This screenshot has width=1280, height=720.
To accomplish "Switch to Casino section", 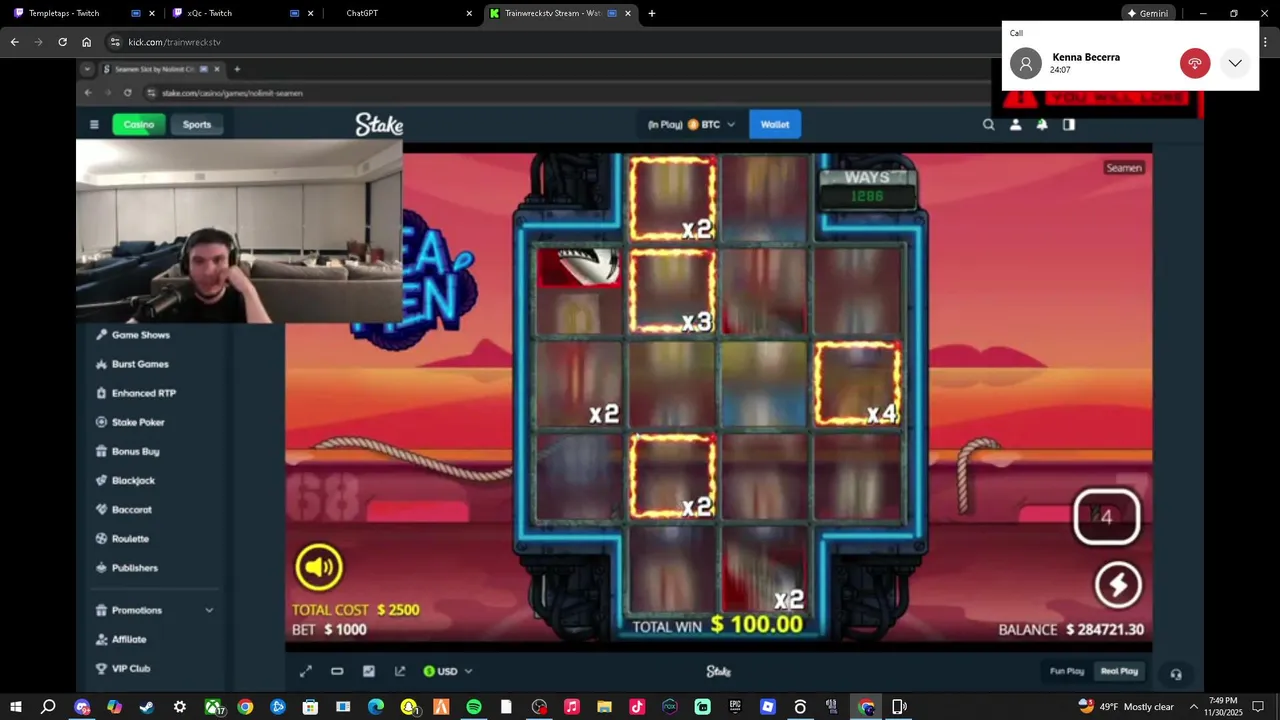I will coord(139,125).
